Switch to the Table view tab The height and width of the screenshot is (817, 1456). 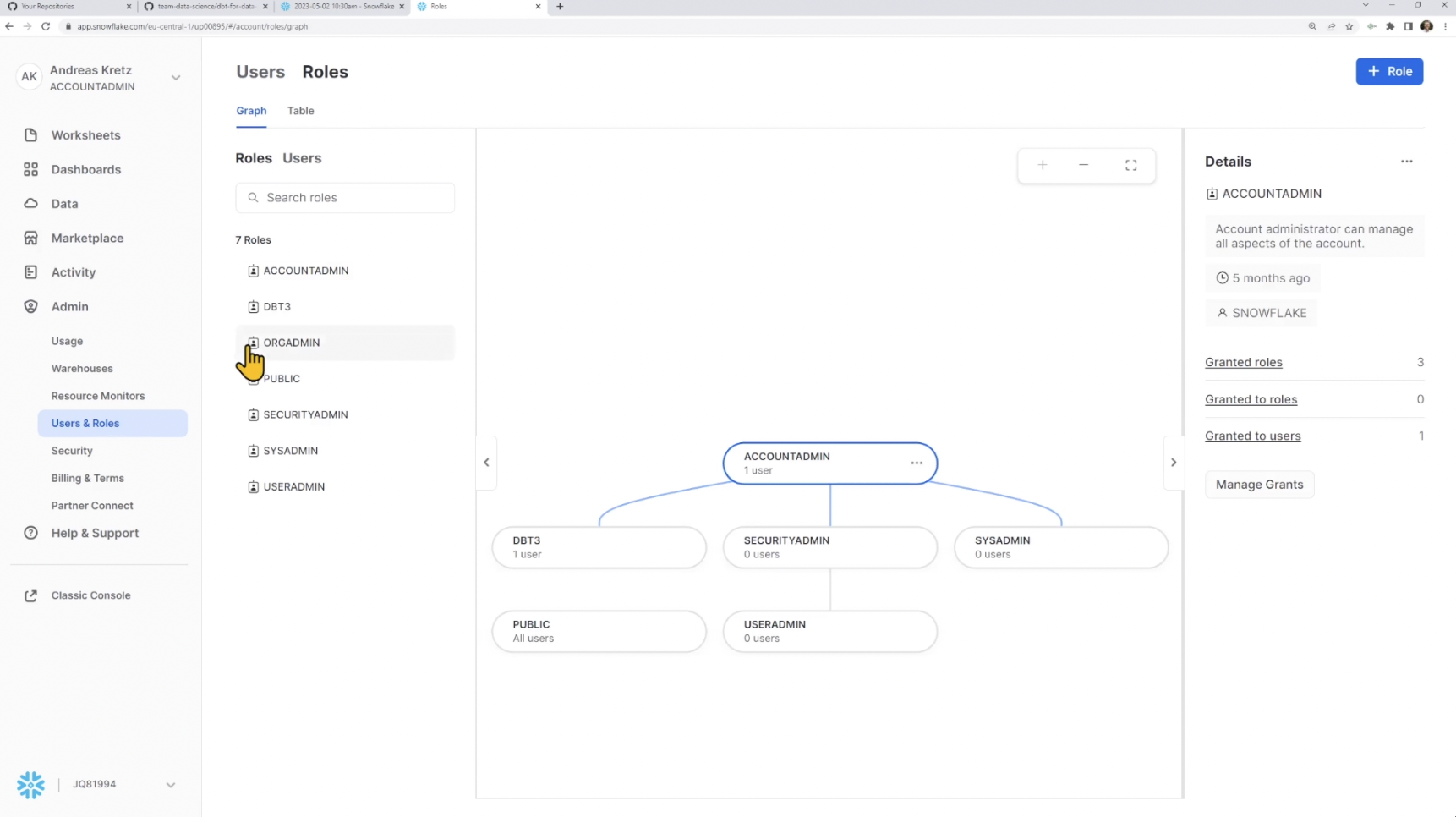[x=300, y=111]
